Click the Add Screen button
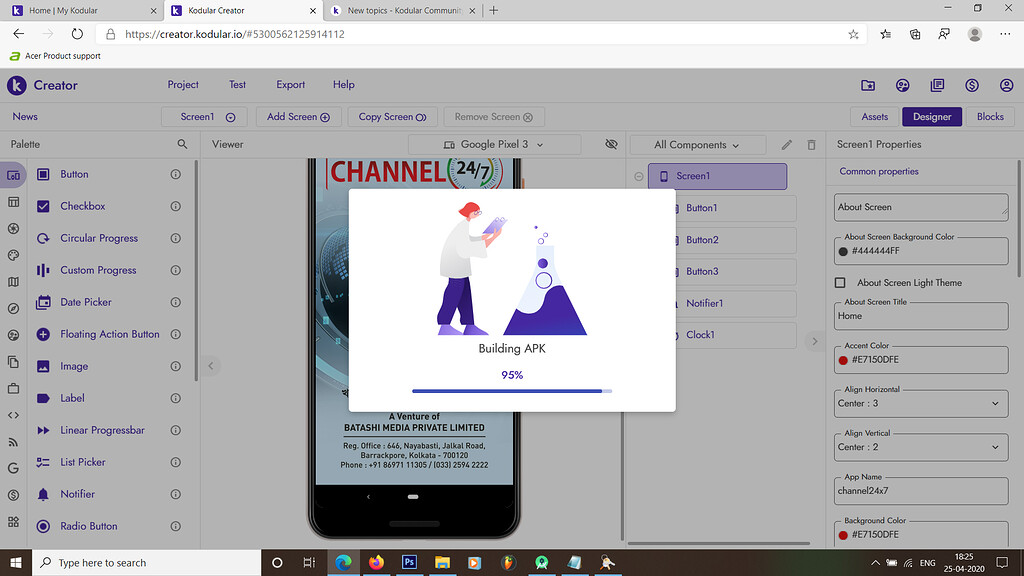Image resolution: width=1024 pixels, height=576 pixels. click(298, 117)
